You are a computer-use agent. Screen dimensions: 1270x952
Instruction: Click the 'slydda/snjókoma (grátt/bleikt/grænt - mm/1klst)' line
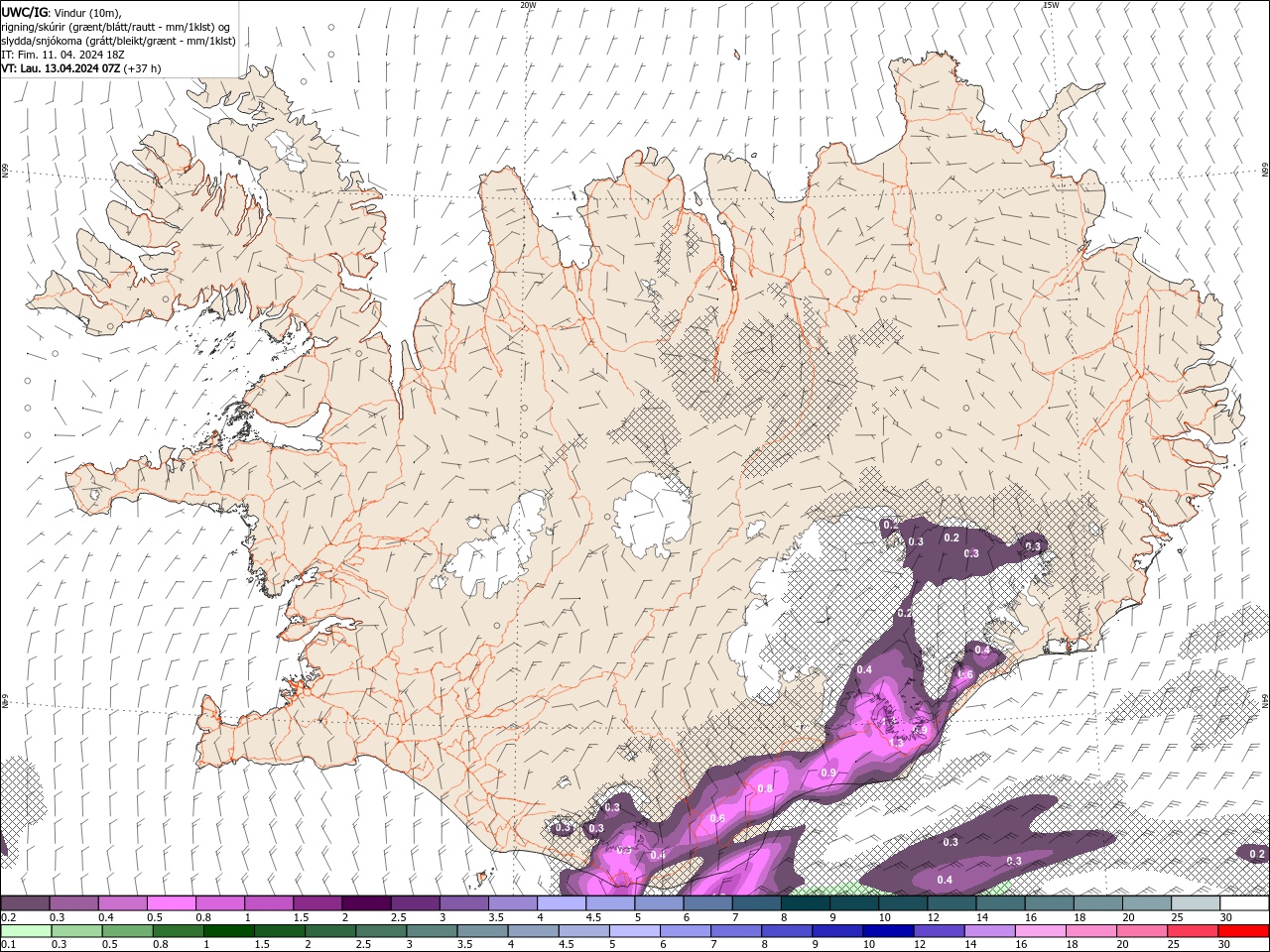tap(118, 41)
